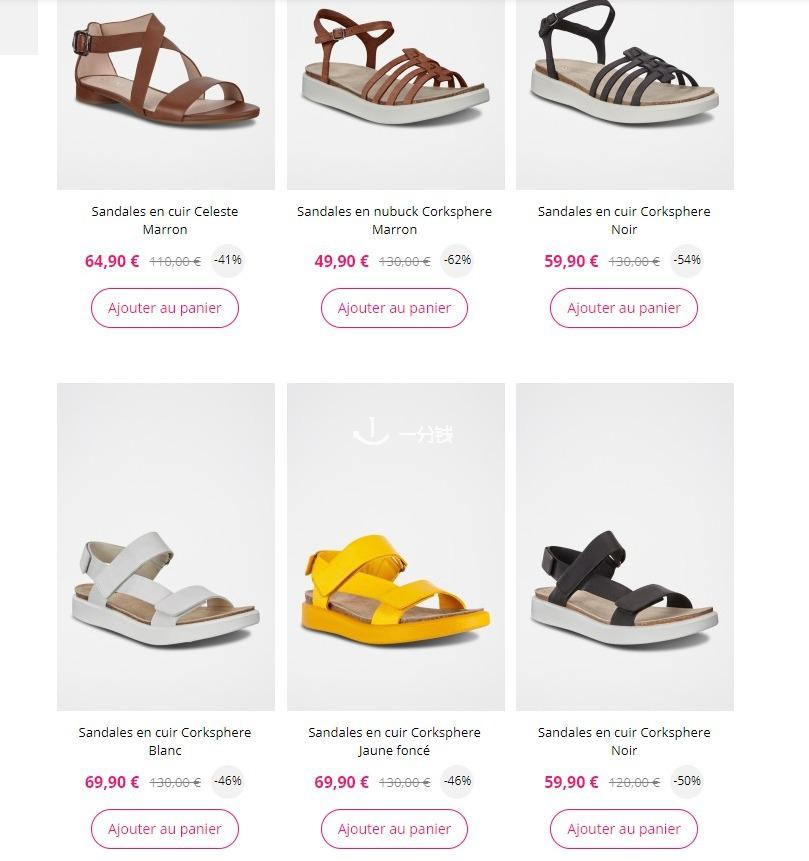
Task: Open 'Sandales en nubuck Corksphere Marron' link
Action: (394, 220)
